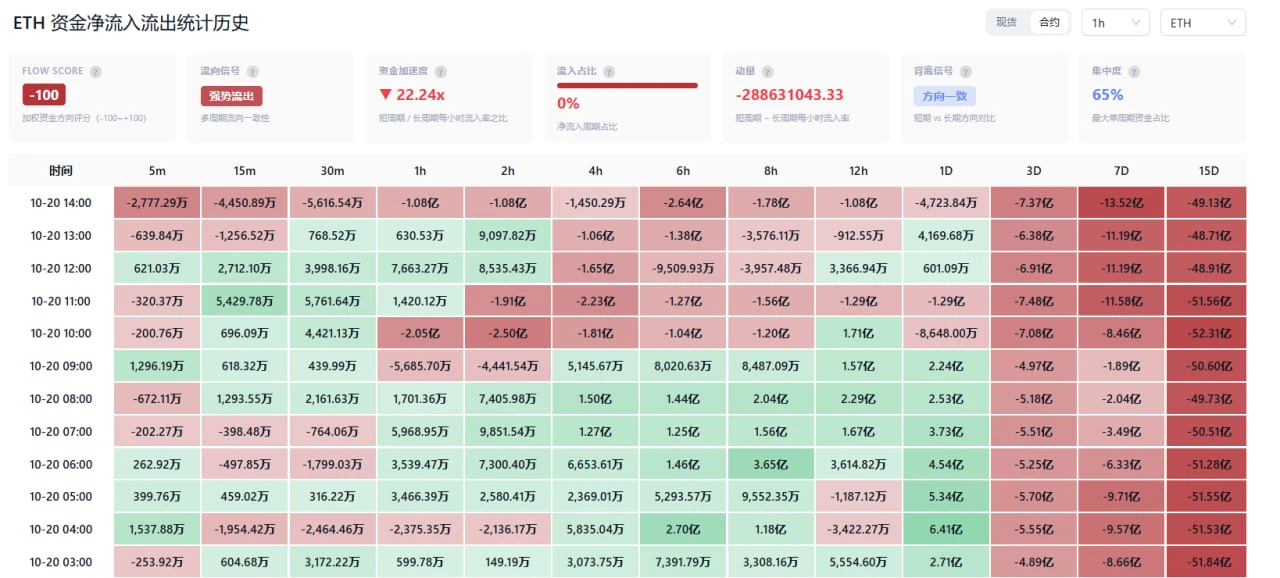This screenshot has height=578, width=1280.
Task: Select the -52.31亿 cell
Action: click(x=1208, y=333)
